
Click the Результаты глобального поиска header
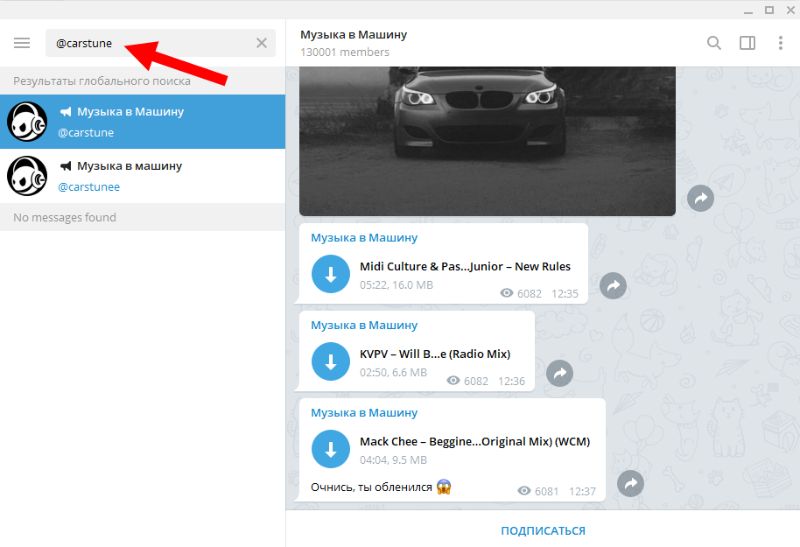pyautogui.click(x=102, y=81)
